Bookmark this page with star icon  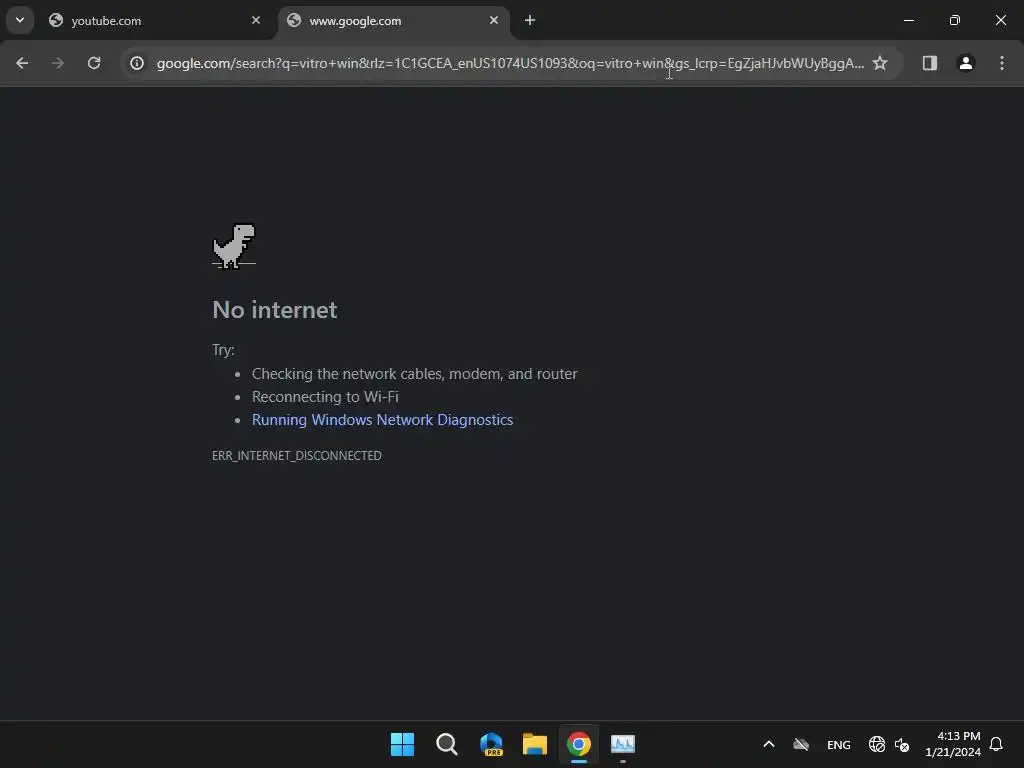(x=880, y=63)
